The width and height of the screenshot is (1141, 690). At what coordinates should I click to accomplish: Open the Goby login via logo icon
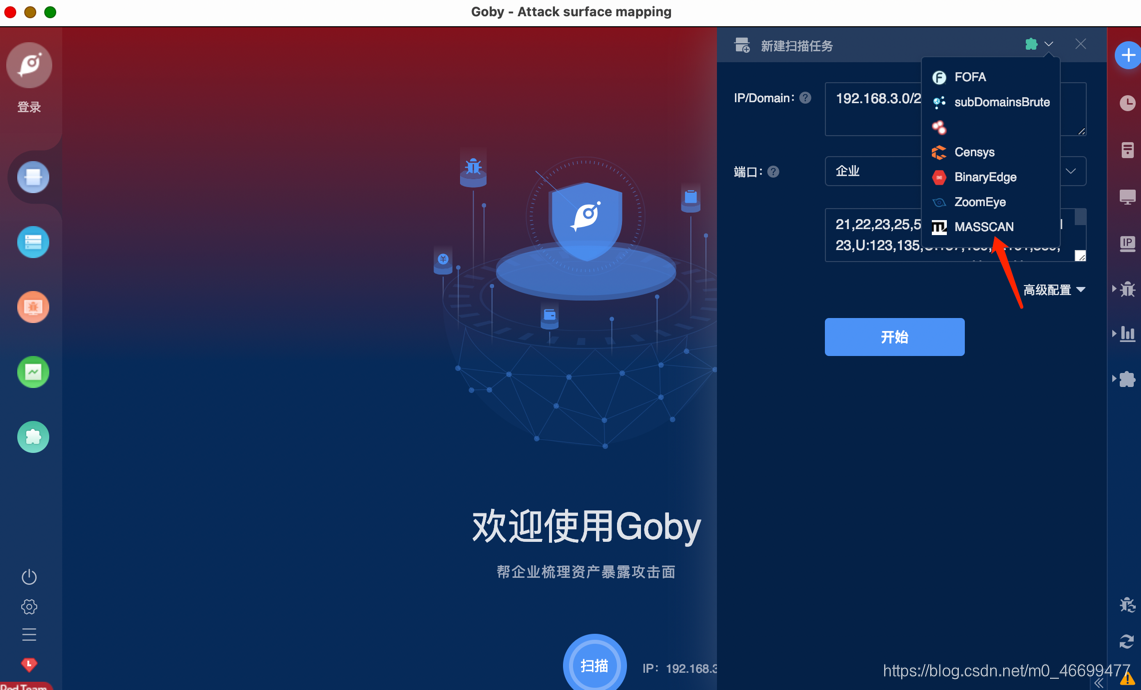(x=31, y=64)
